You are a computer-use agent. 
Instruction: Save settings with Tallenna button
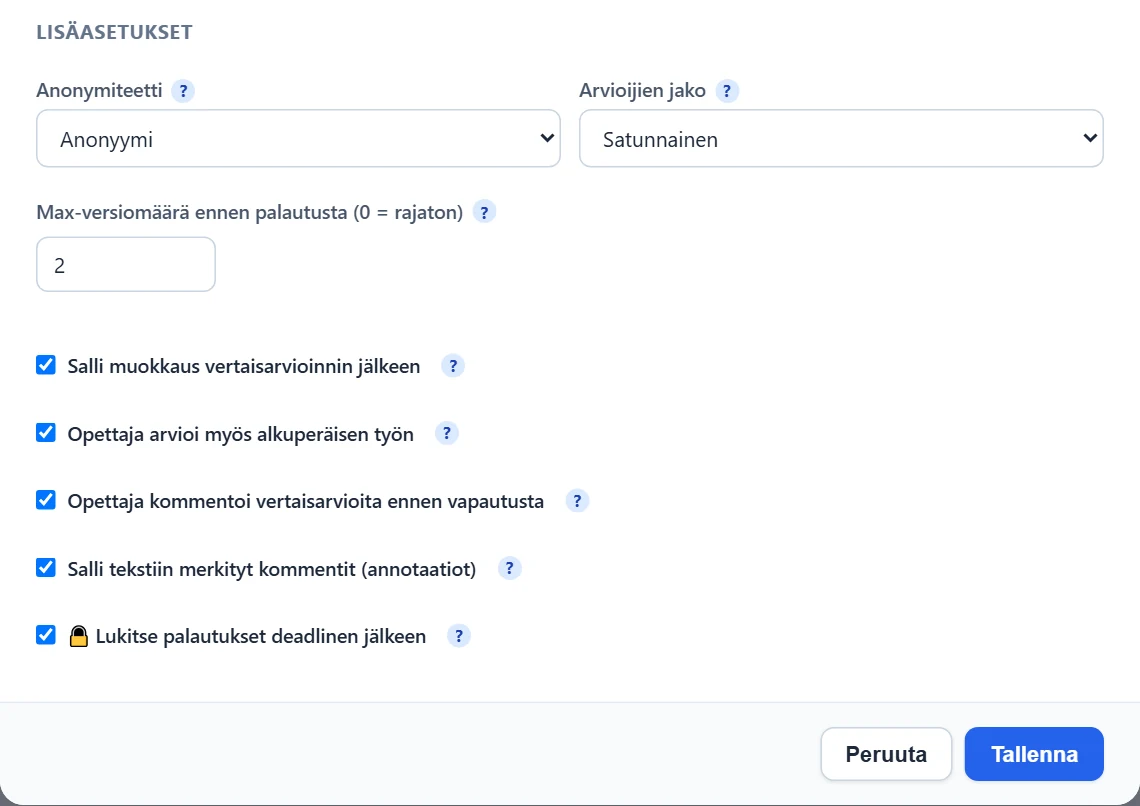[x=1034, y=754]
